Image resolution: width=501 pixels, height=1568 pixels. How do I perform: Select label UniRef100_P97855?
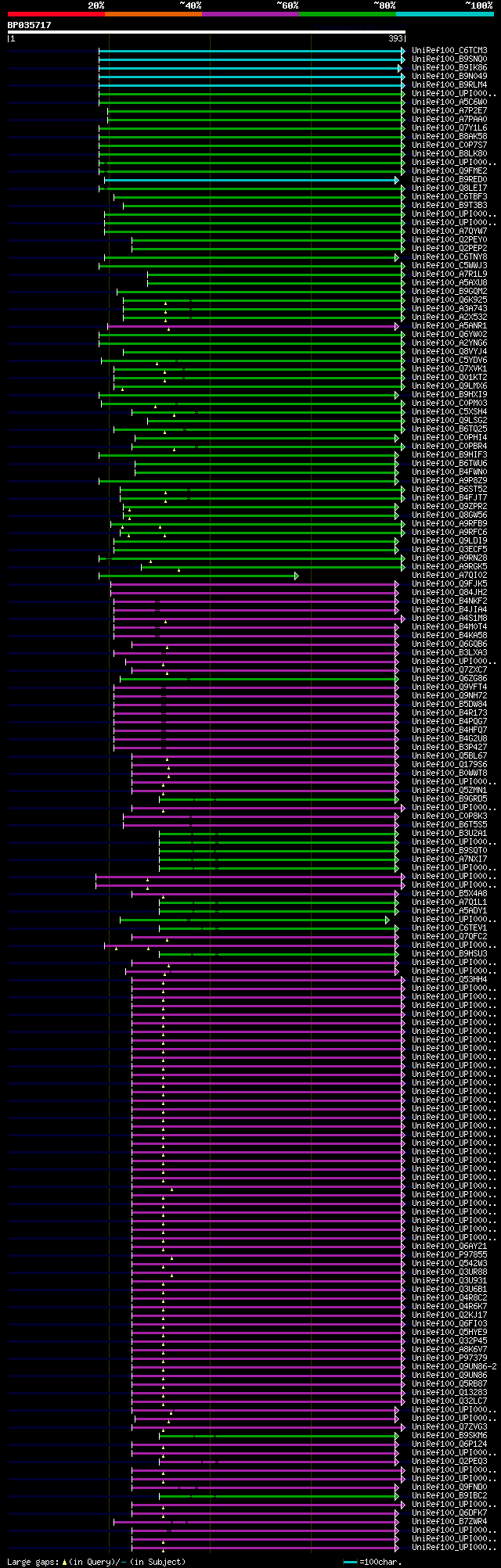(449, 1254)
